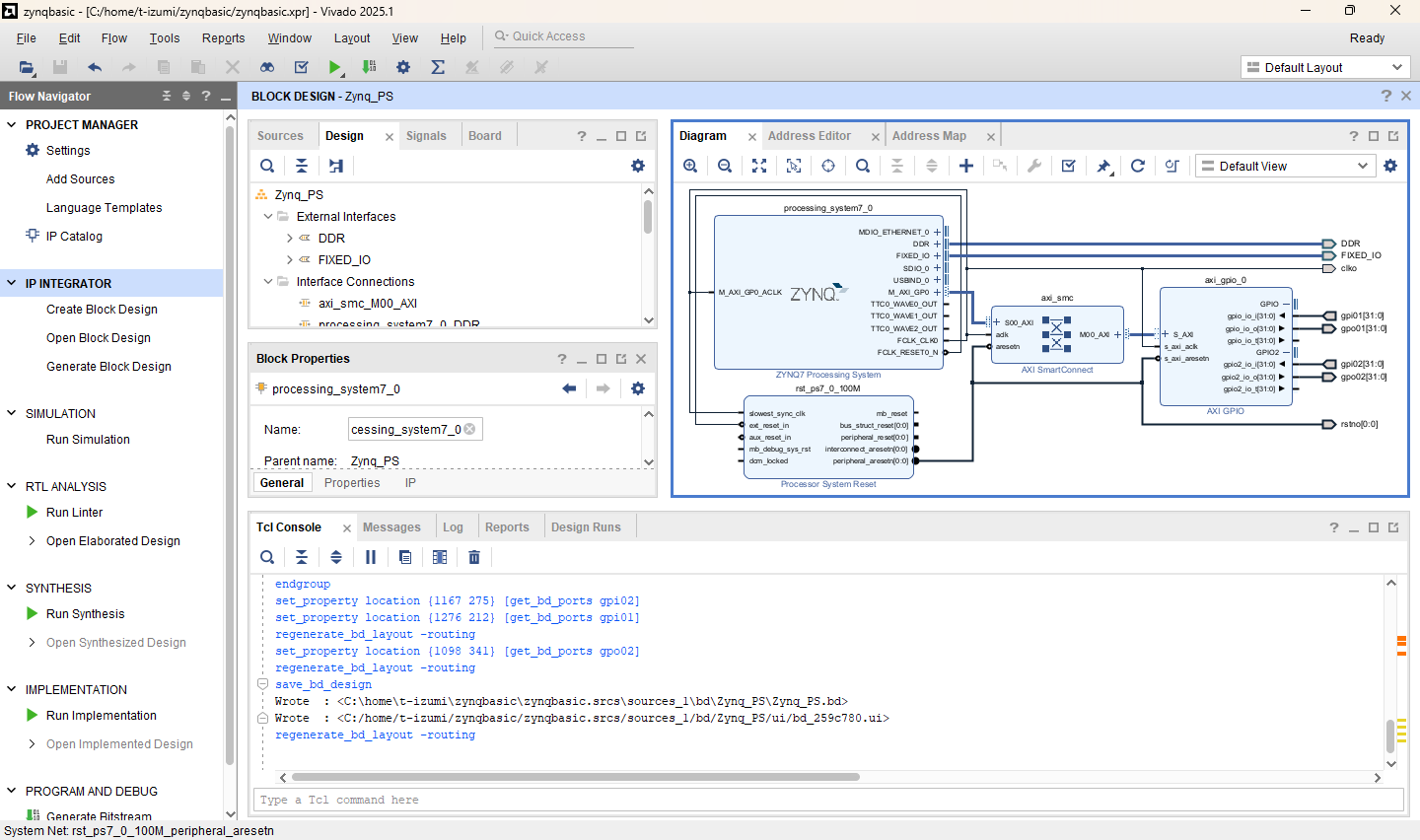
Task: Toggle column selection mode in Tcl Console
Action: pyautogui.click(x=440, y=557)
